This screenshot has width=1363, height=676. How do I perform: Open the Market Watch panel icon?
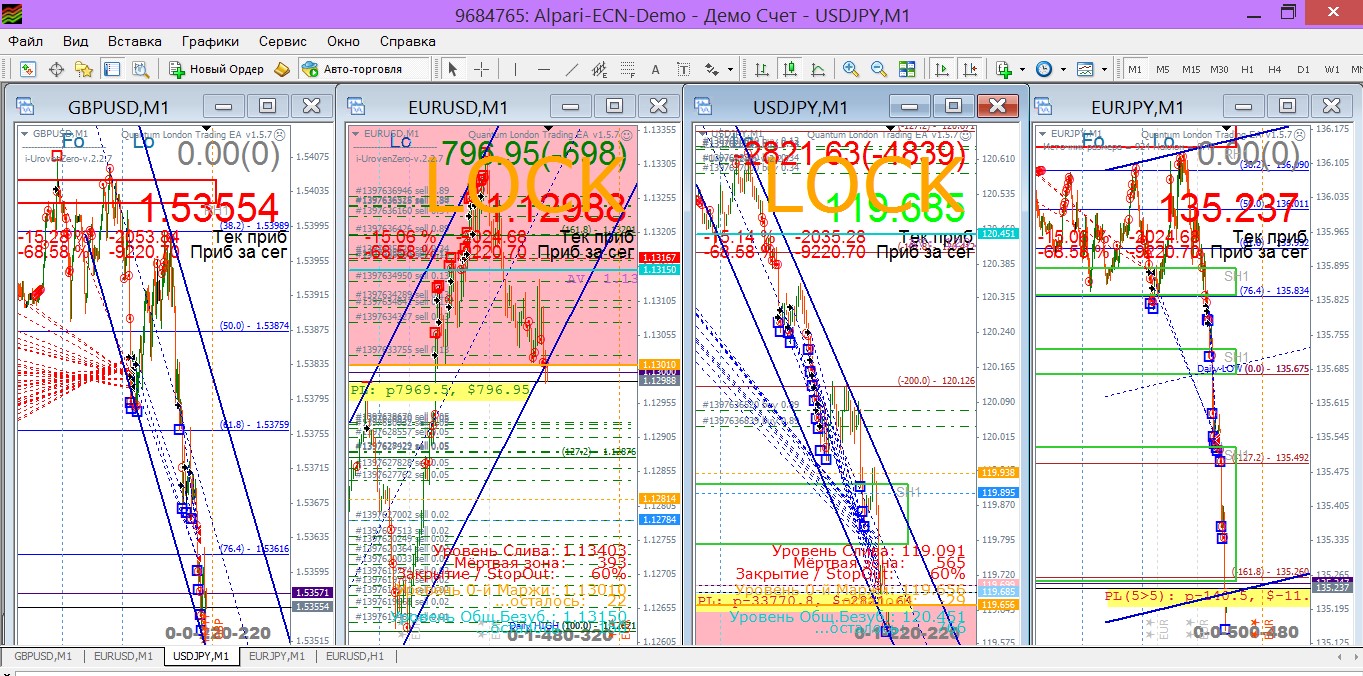[x=28, y=69]
